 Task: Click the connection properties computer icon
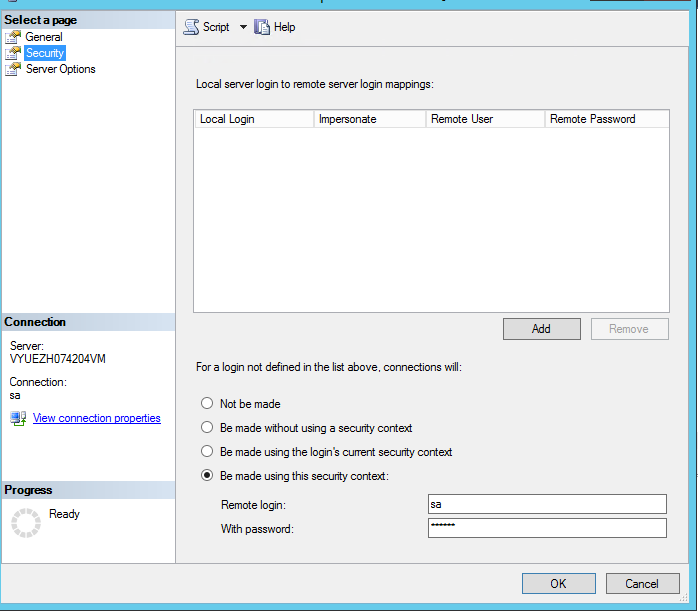(18, 418)
